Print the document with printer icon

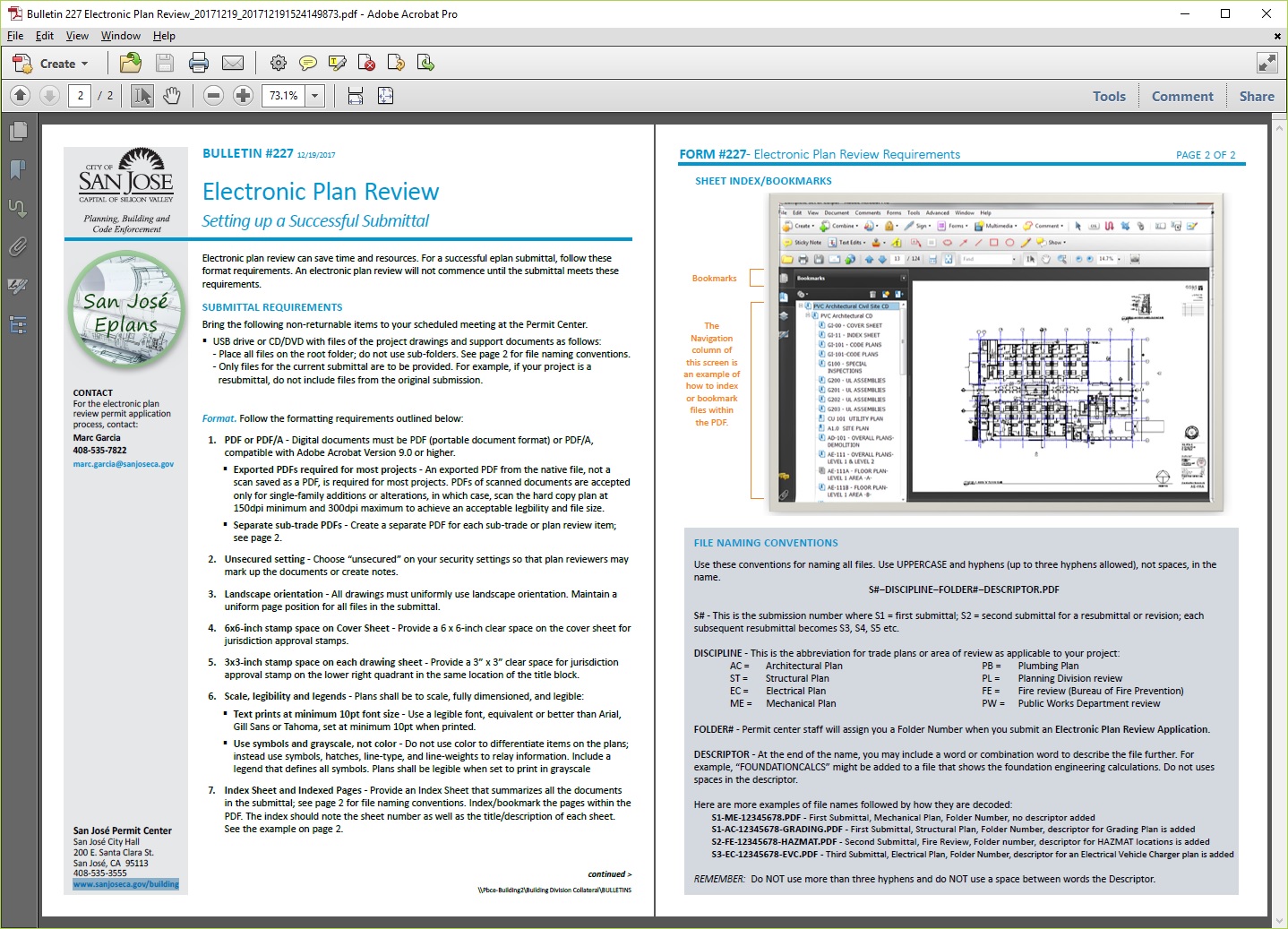[x=199, y=63]
